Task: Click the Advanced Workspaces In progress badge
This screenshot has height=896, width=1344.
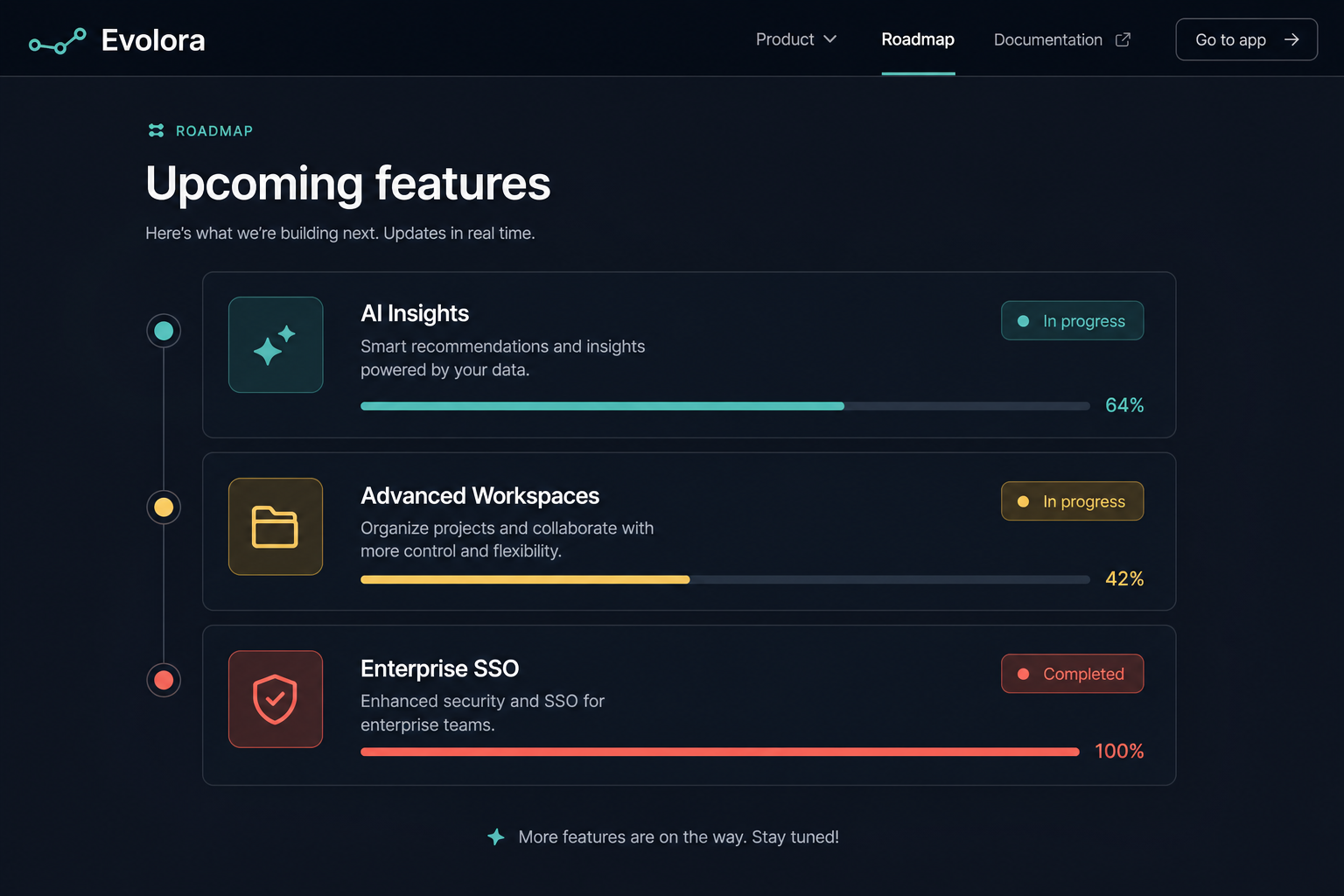Action: click(x=1072, y=500)
